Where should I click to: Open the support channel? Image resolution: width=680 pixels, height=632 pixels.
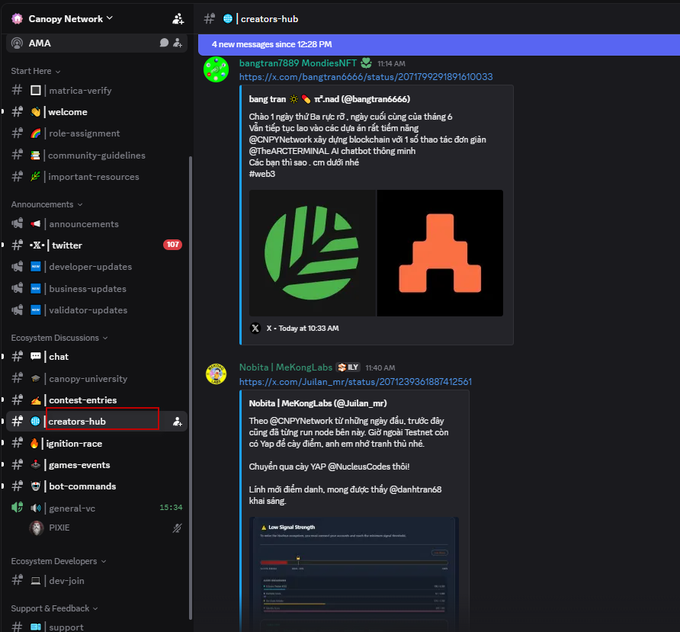96,626
